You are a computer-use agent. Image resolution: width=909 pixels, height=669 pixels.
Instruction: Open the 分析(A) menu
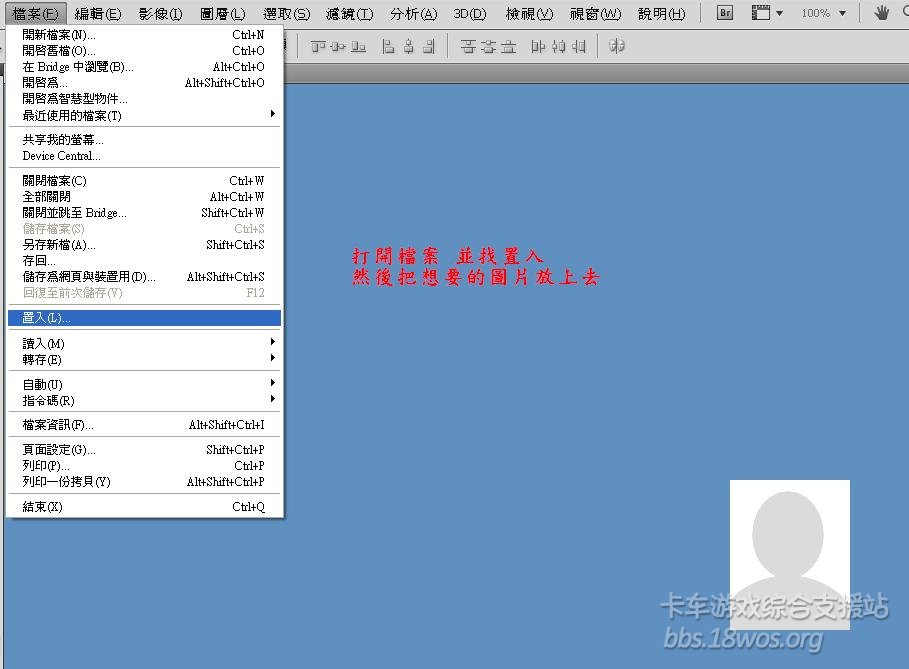(413, 13)
